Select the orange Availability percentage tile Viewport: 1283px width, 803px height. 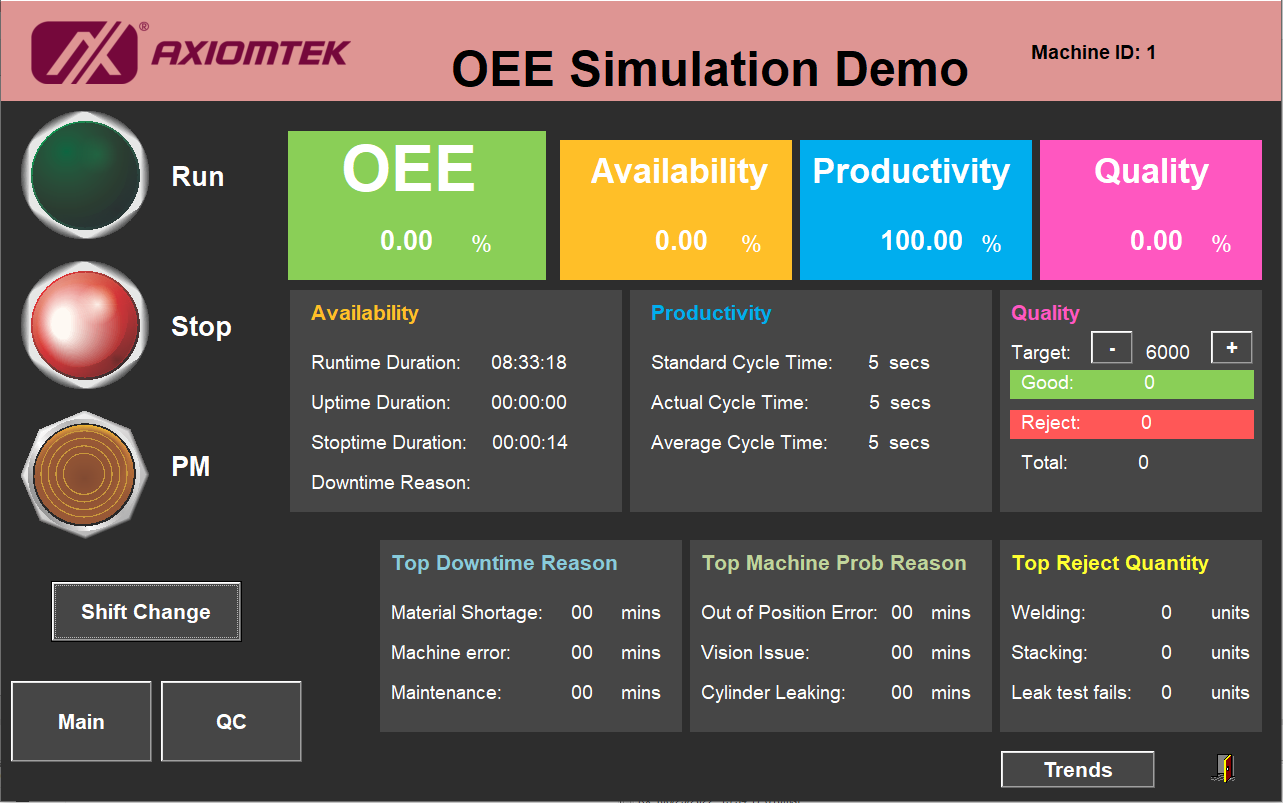(x=675, y=209)
